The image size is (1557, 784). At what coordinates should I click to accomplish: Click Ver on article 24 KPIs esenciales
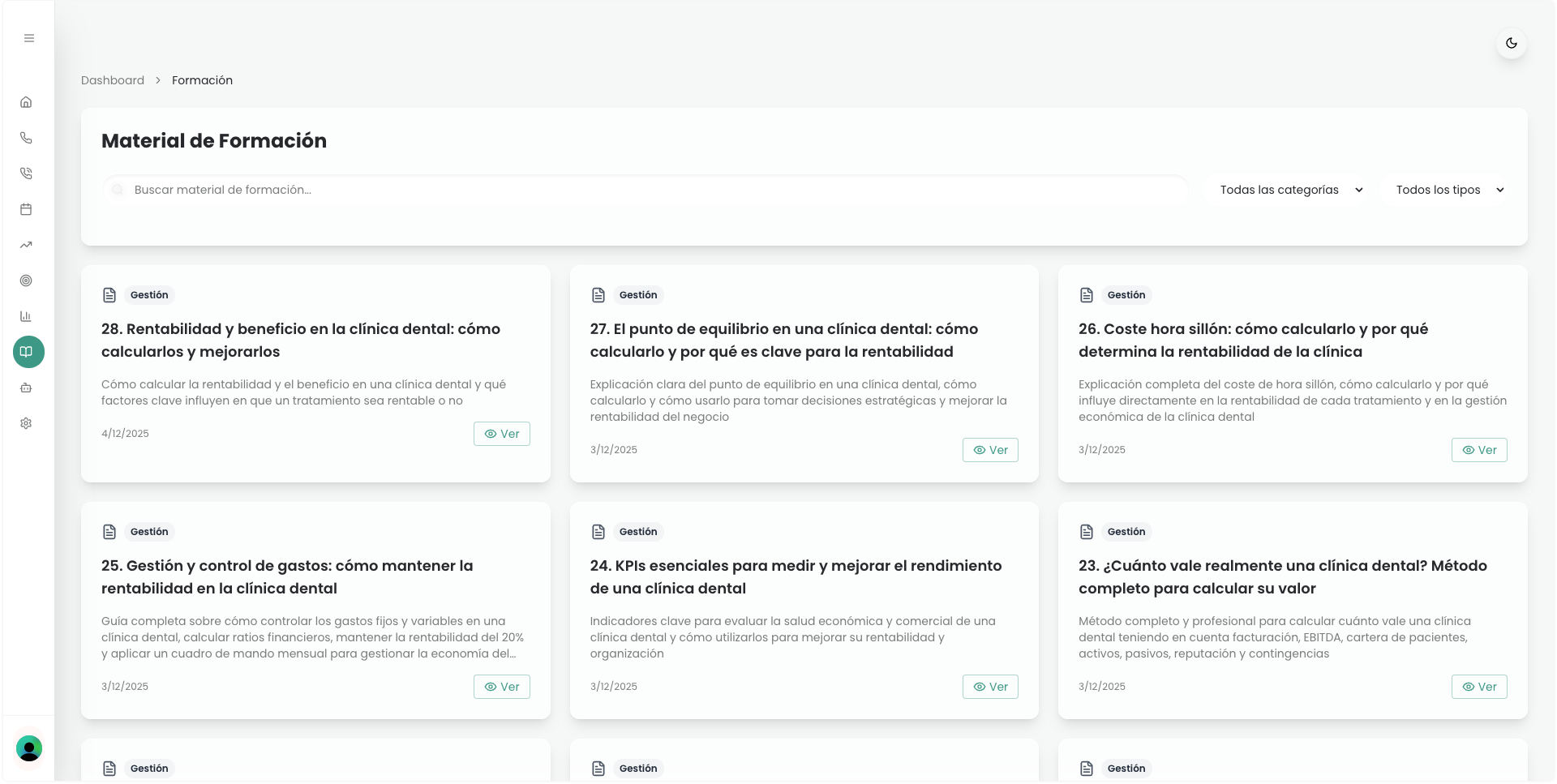pyautogui.click(x=990, y=687)
